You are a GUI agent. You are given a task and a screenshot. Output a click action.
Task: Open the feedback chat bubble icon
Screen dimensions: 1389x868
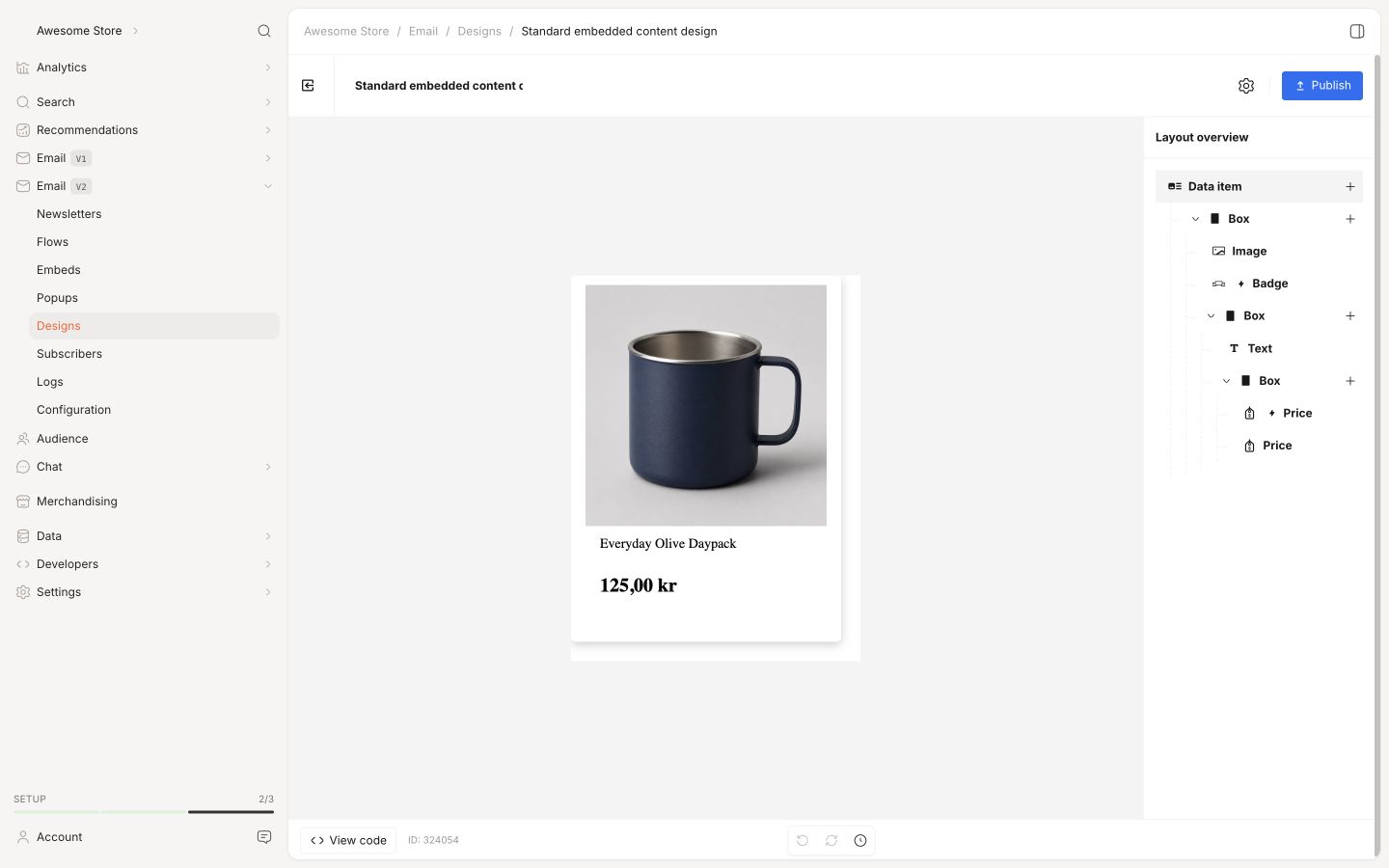(264, 837)
